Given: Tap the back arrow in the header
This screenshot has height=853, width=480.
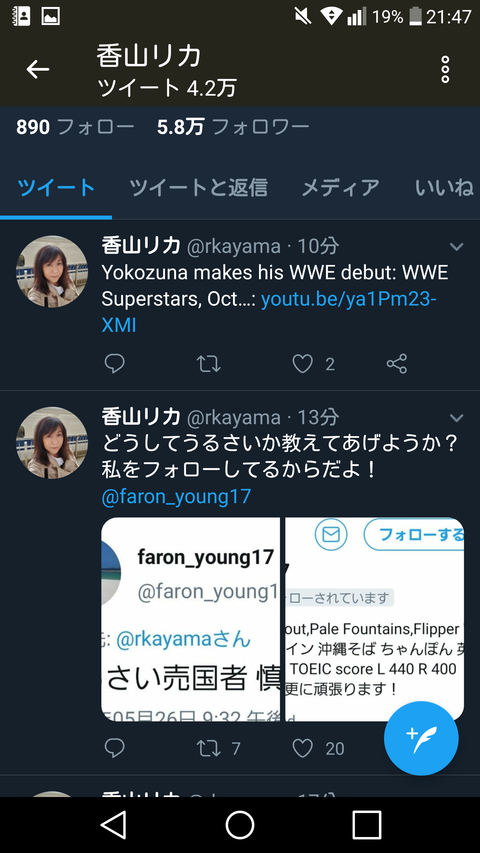Looking at the screenshot, I should click(x=38, y=70).
